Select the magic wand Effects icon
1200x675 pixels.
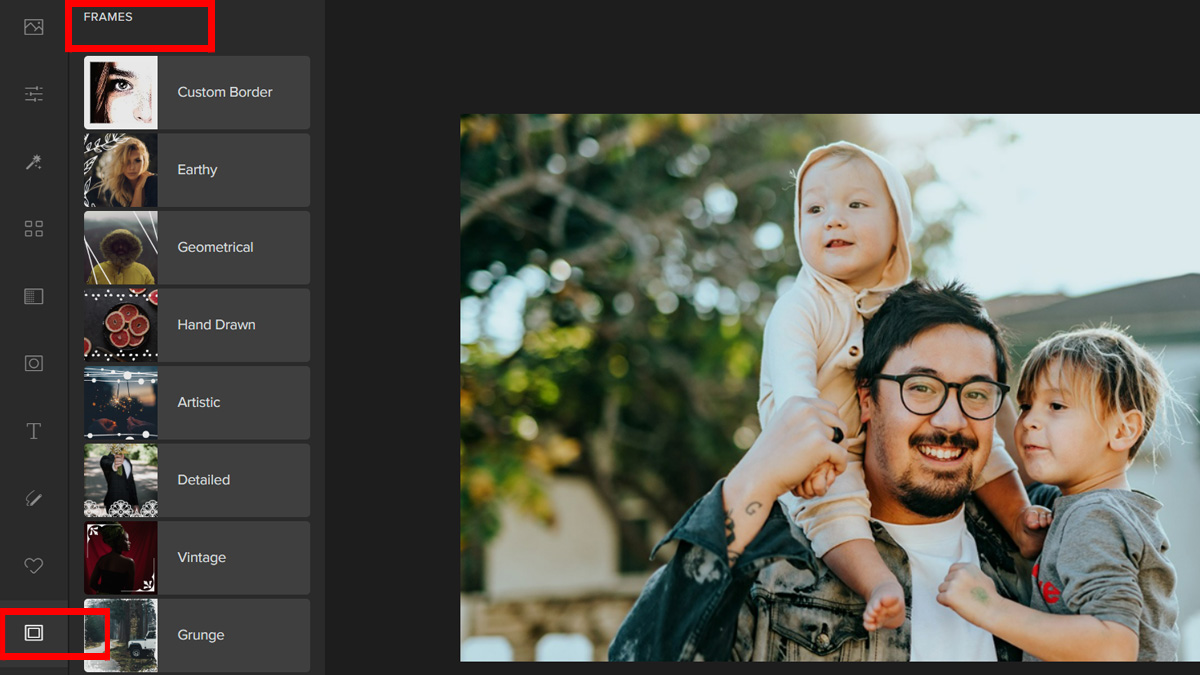34,162
